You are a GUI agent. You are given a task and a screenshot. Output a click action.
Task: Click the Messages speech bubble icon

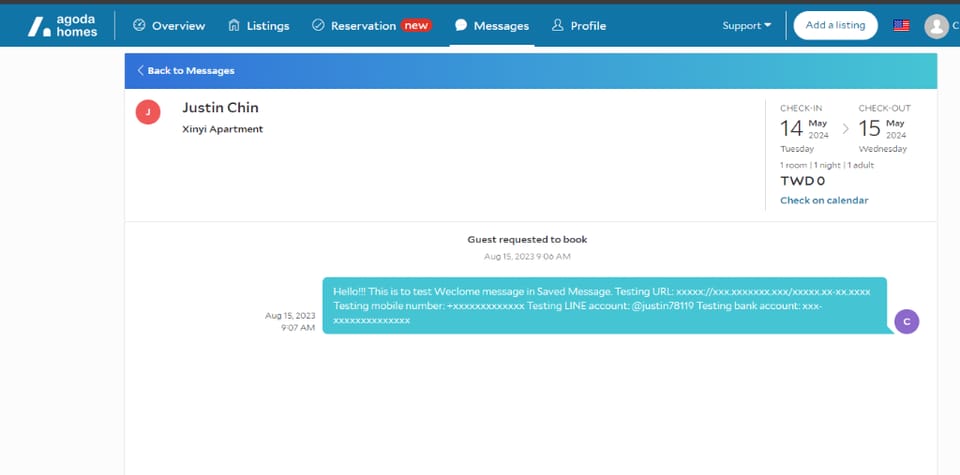(461, 25)
